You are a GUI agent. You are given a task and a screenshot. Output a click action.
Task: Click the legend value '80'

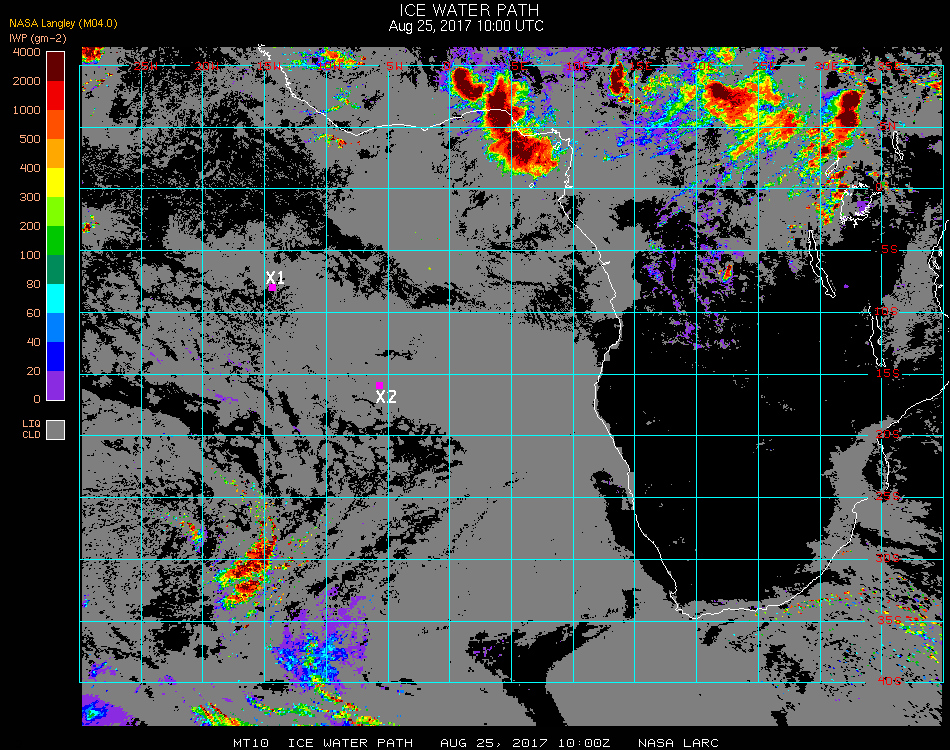click(x=34, y=285)
